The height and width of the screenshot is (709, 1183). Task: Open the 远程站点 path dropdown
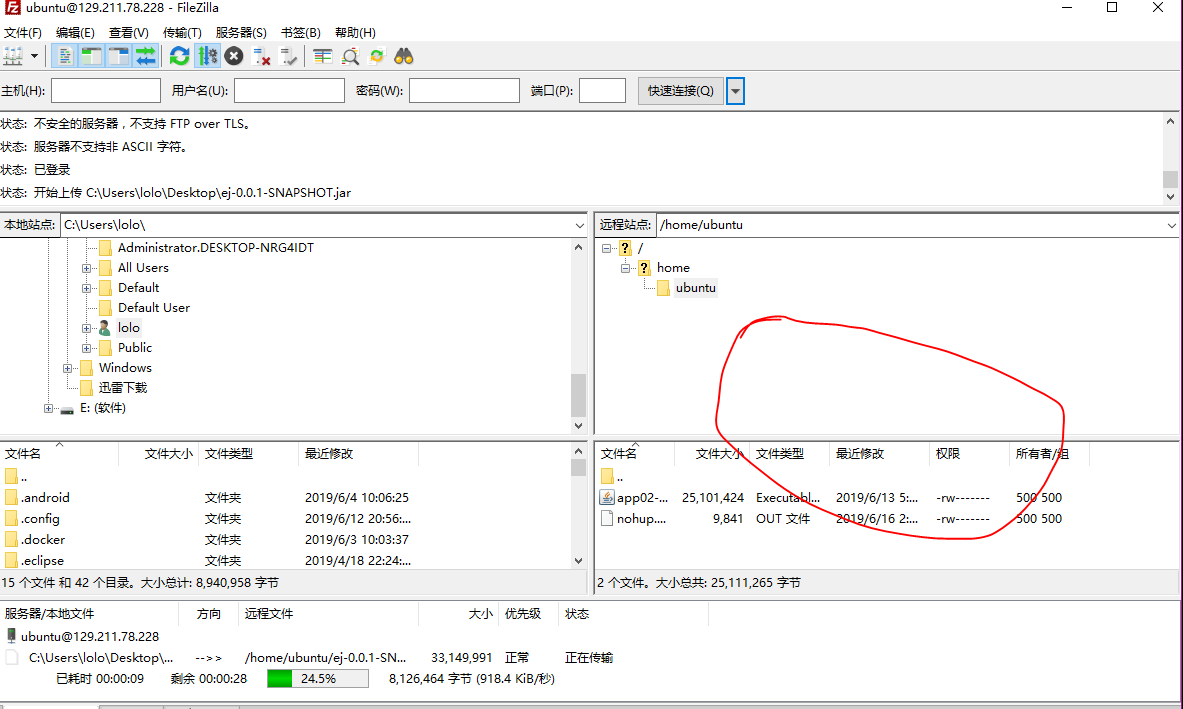(1171, 225)
